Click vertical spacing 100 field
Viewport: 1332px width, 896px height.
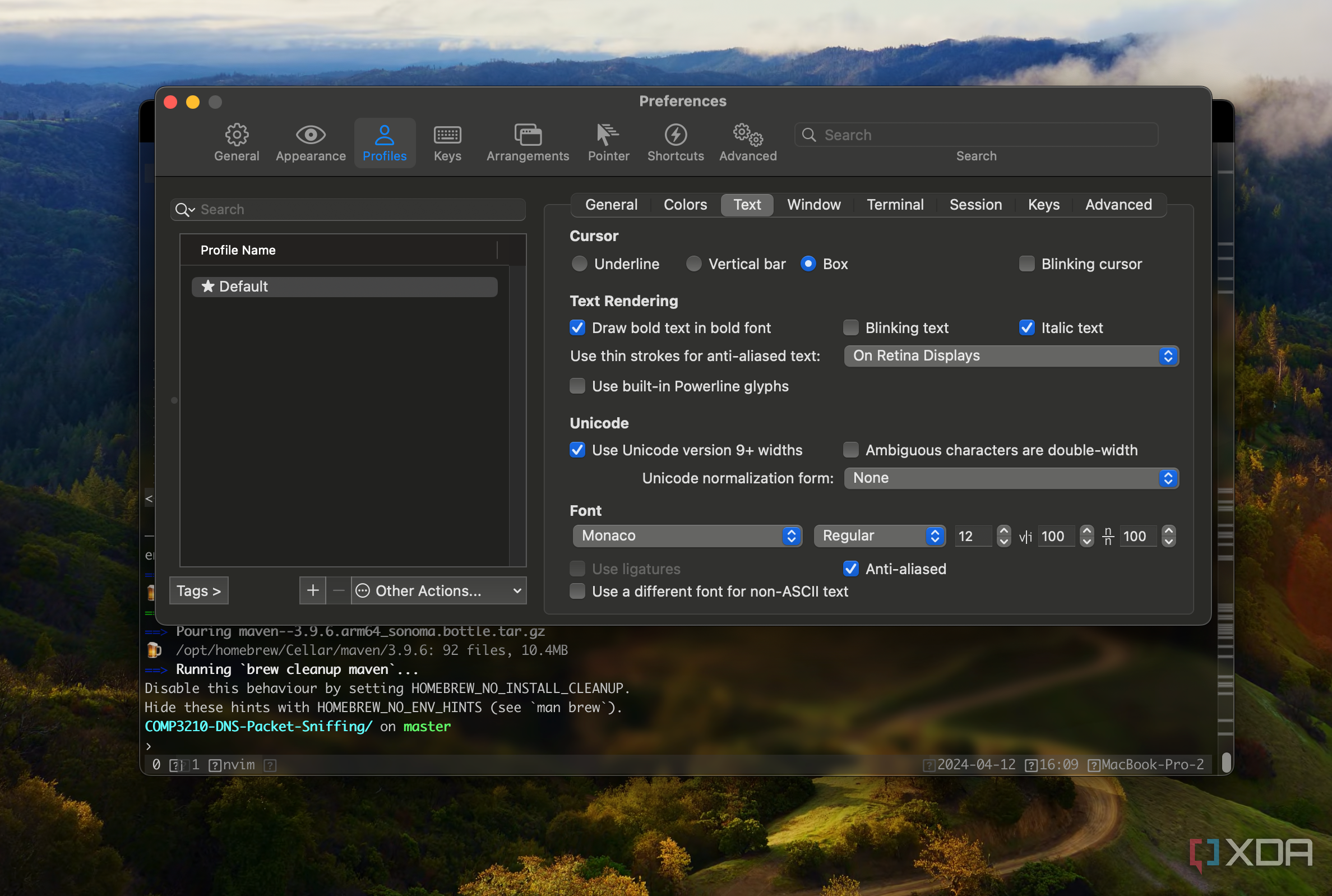coord(1139,537)
